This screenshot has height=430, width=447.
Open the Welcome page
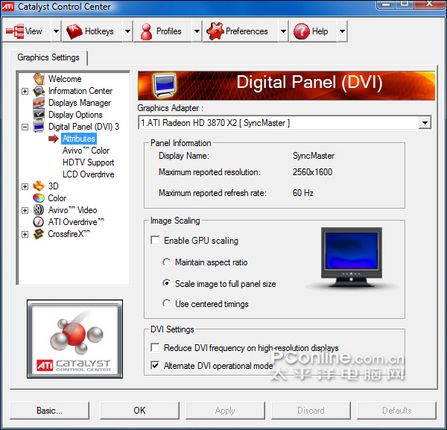tap(65, 79)
